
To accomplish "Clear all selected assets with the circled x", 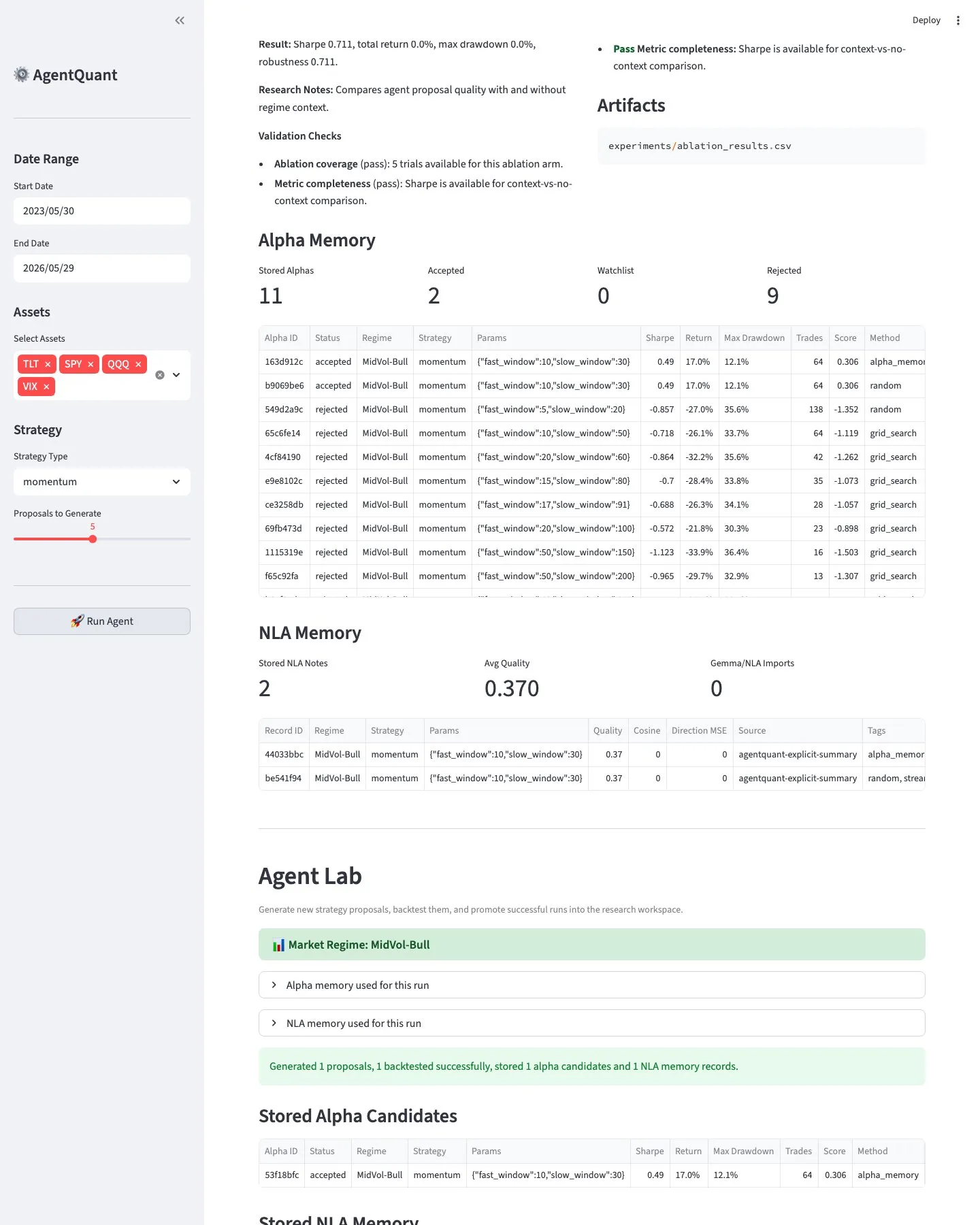I will point(160,375).
